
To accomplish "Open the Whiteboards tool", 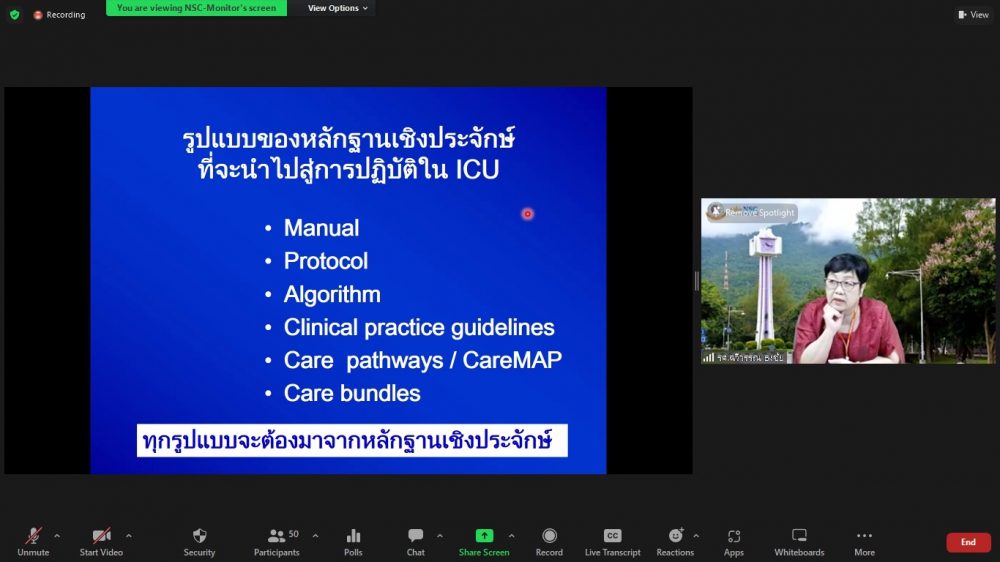I will [799, 541].
